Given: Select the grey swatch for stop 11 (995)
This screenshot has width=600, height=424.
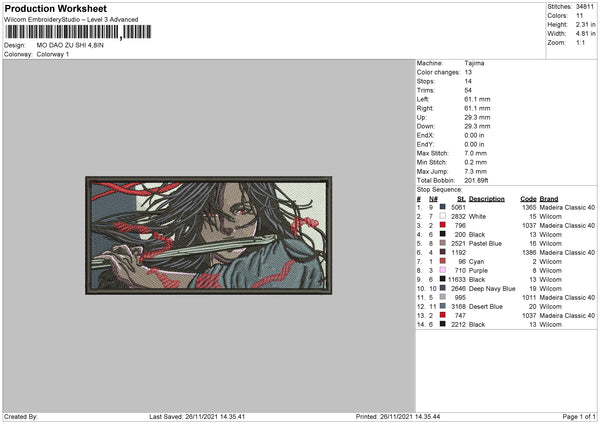Looking at the screenshot, I should (443, 297).
